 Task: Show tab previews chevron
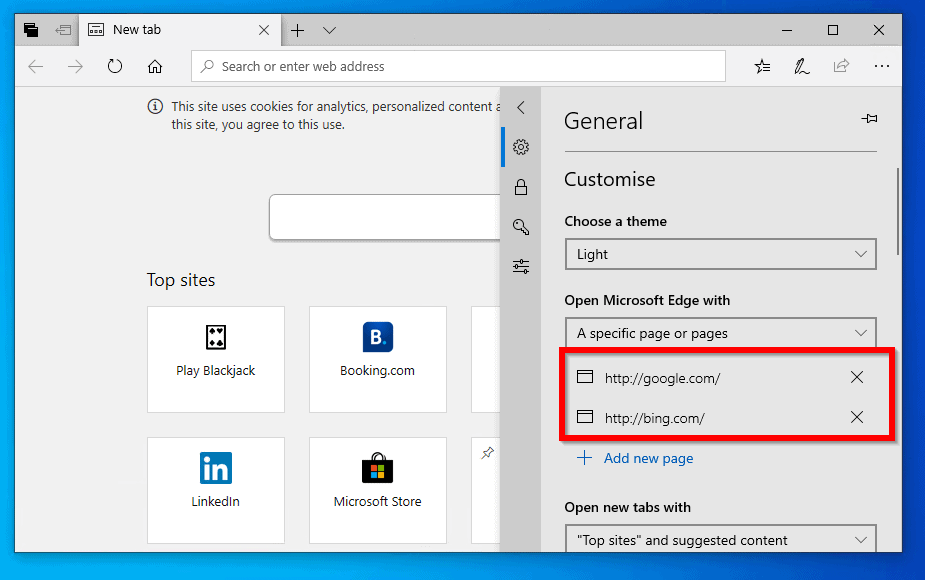click(x=330, y=30)
